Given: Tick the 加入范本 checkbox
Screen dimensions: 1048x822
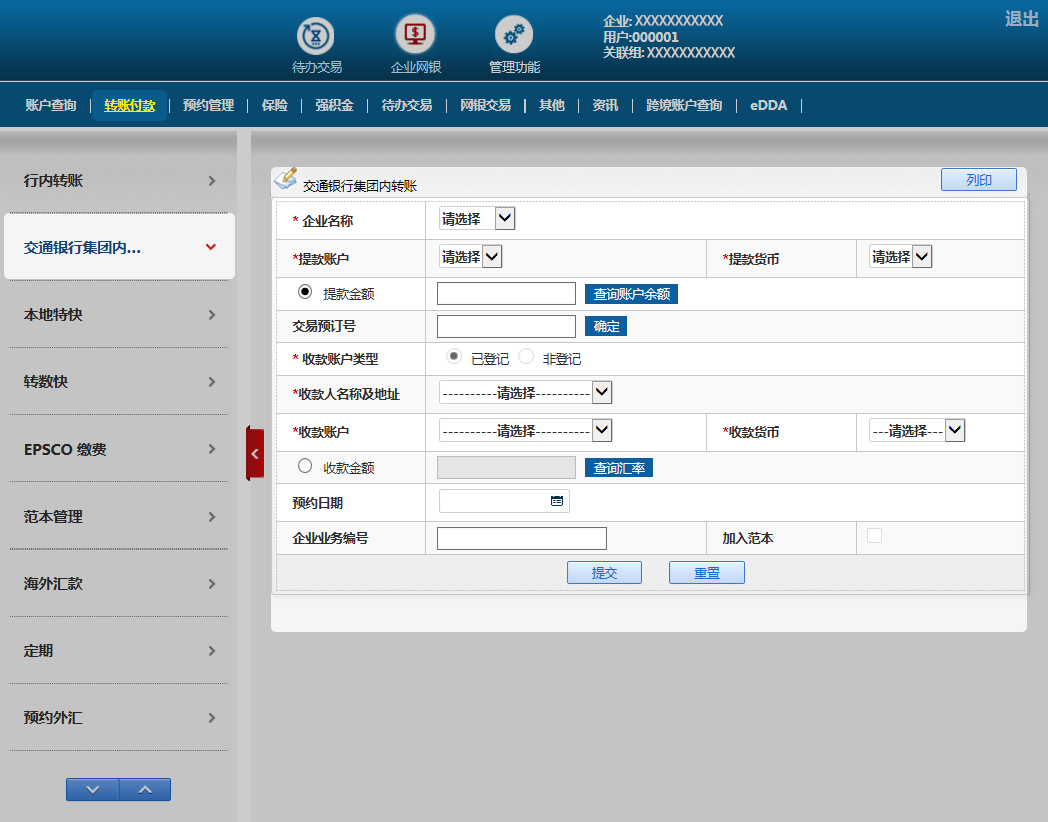Looking at the screenshot, I should [874, 535].
